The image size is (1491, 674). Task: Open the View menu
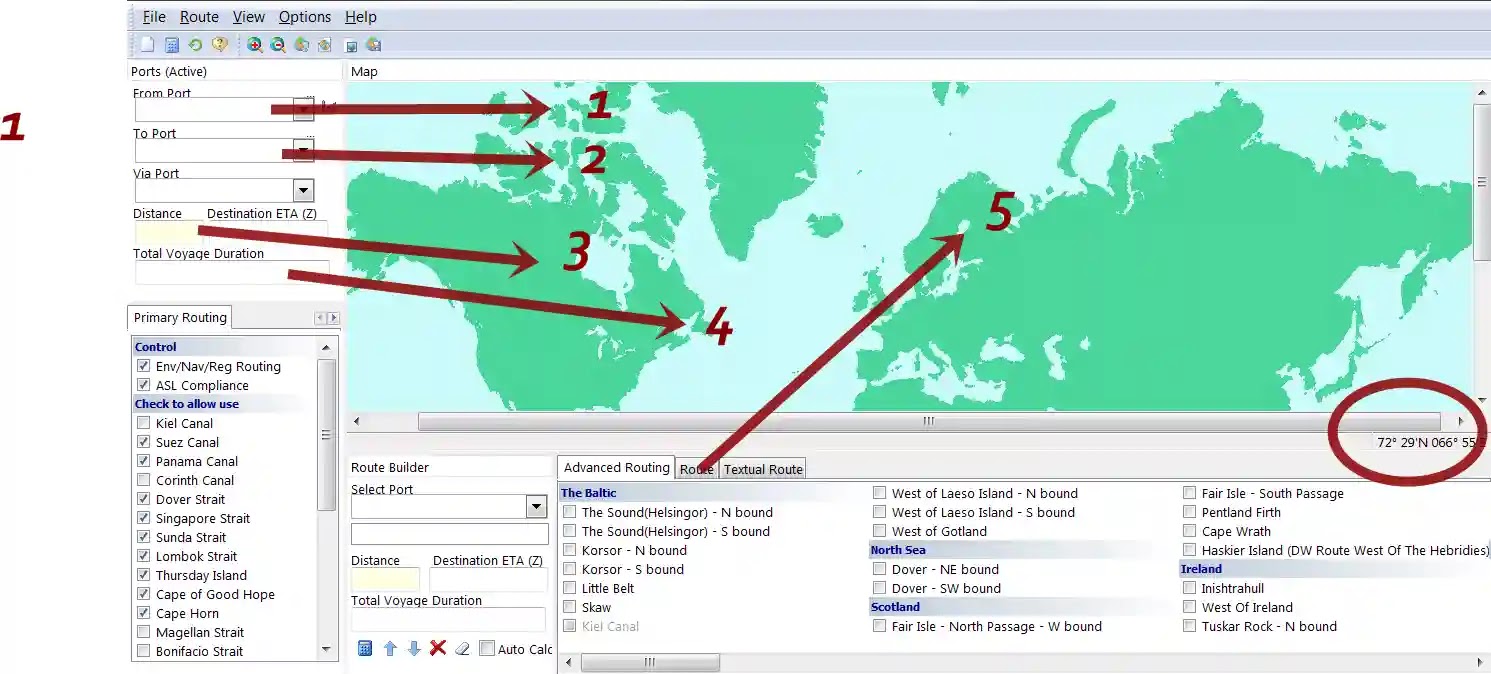tap(249, 17)
